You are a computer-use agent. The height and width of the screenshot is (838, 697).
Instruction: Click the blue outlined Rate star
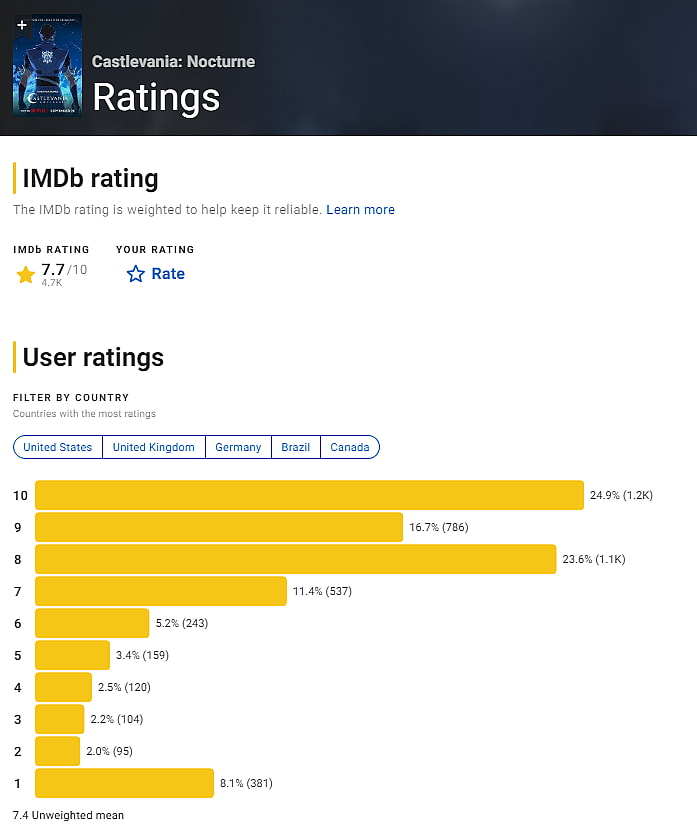click(136, 274)
